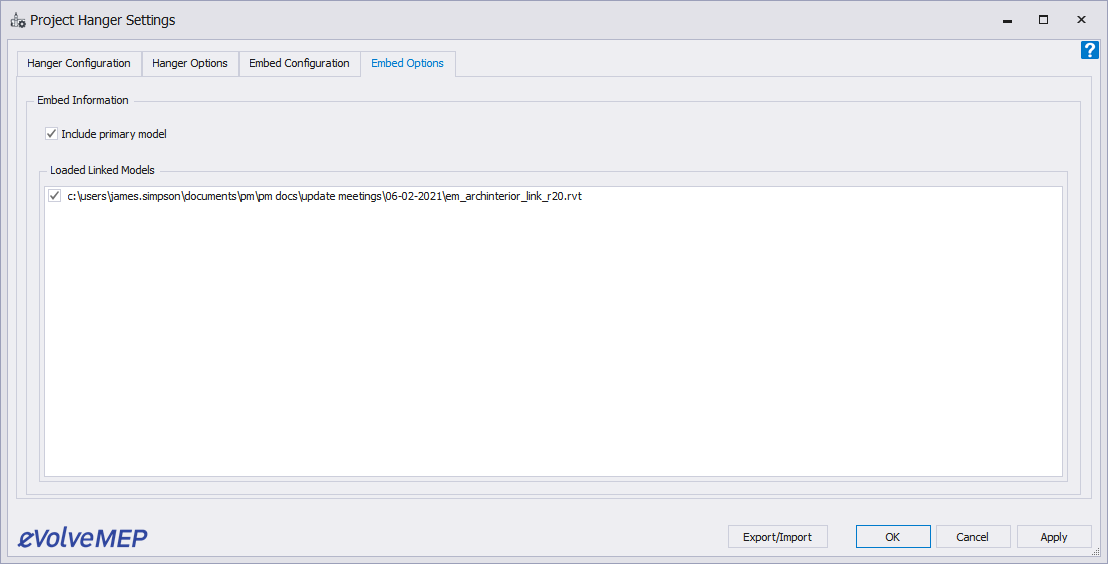Click the Export/Import button
The width and height of the screenshot is (1108, 564).
(x=777, y=536)
